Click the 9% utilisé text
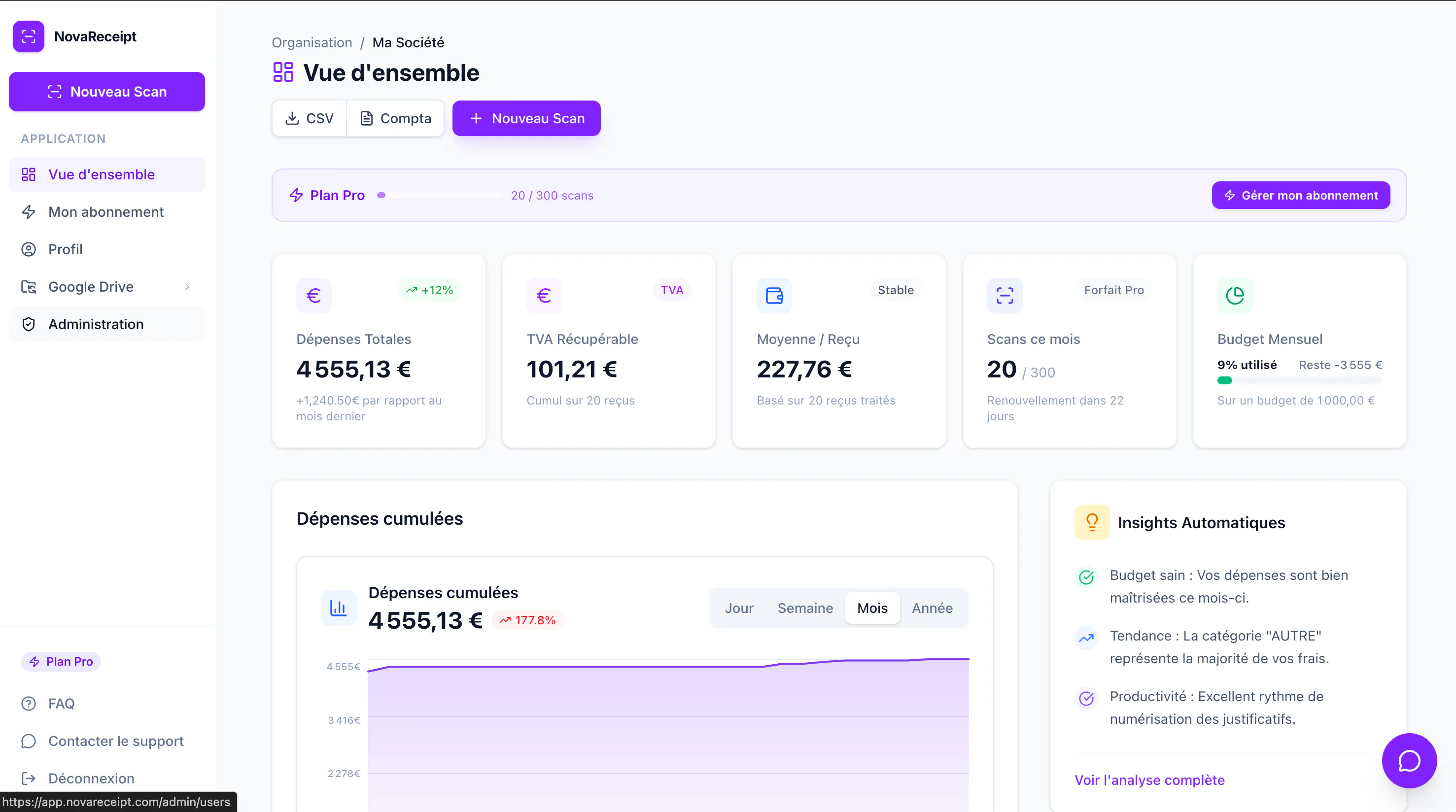 (x=1247, y=365)
